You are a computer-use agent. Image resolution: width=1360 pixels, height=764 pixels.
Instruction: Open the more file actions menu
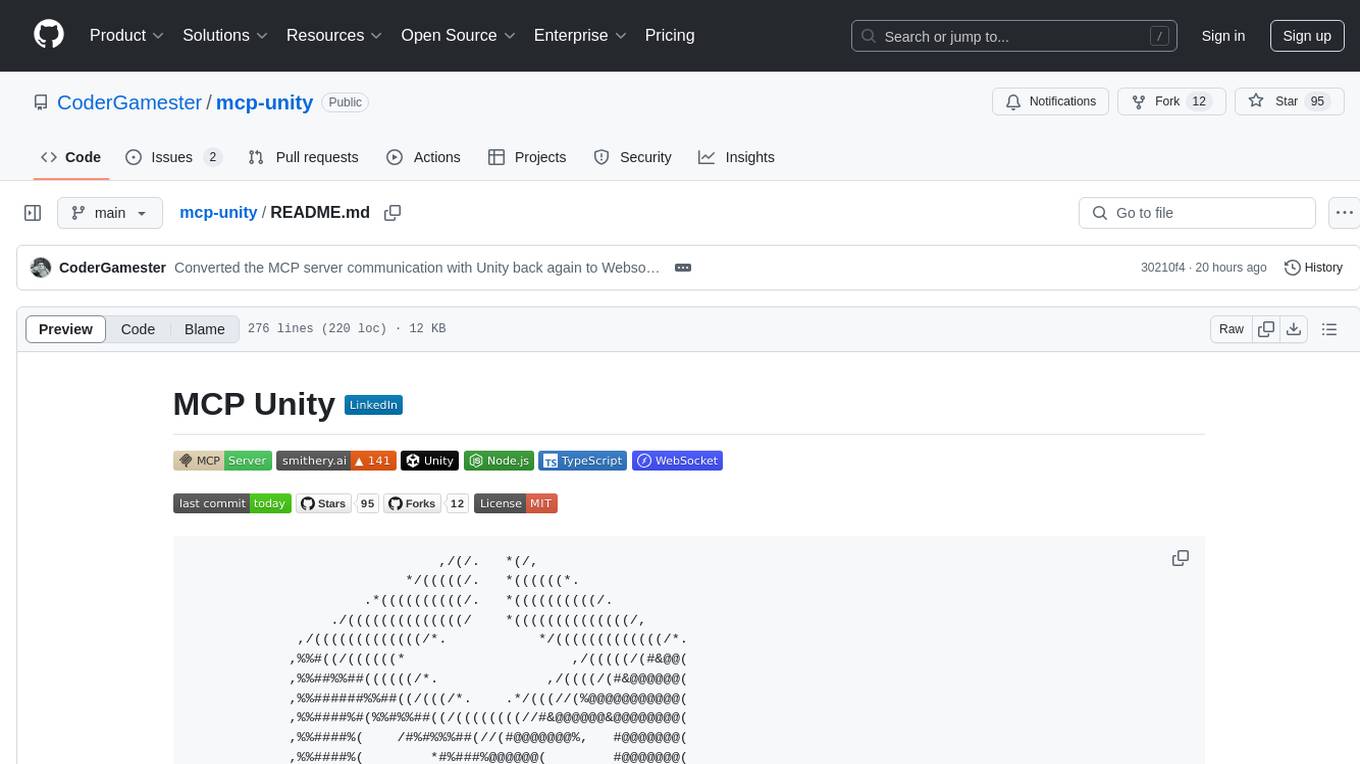click(x=1344, y=213)
